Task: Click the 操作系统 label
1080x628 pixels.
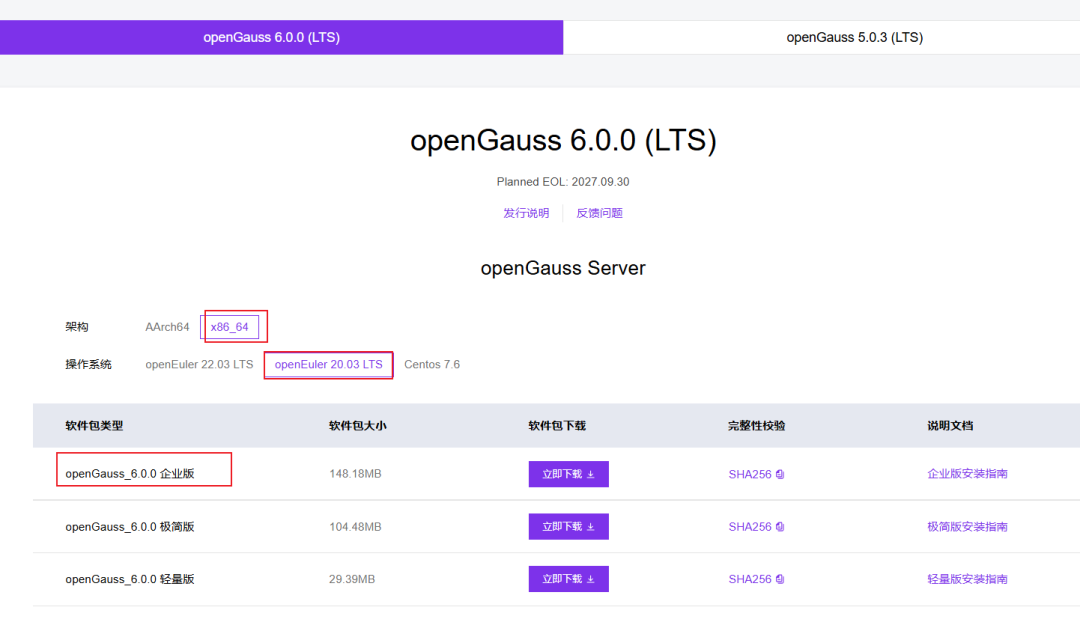Action: pyautogui.click(x=88, y=364)
